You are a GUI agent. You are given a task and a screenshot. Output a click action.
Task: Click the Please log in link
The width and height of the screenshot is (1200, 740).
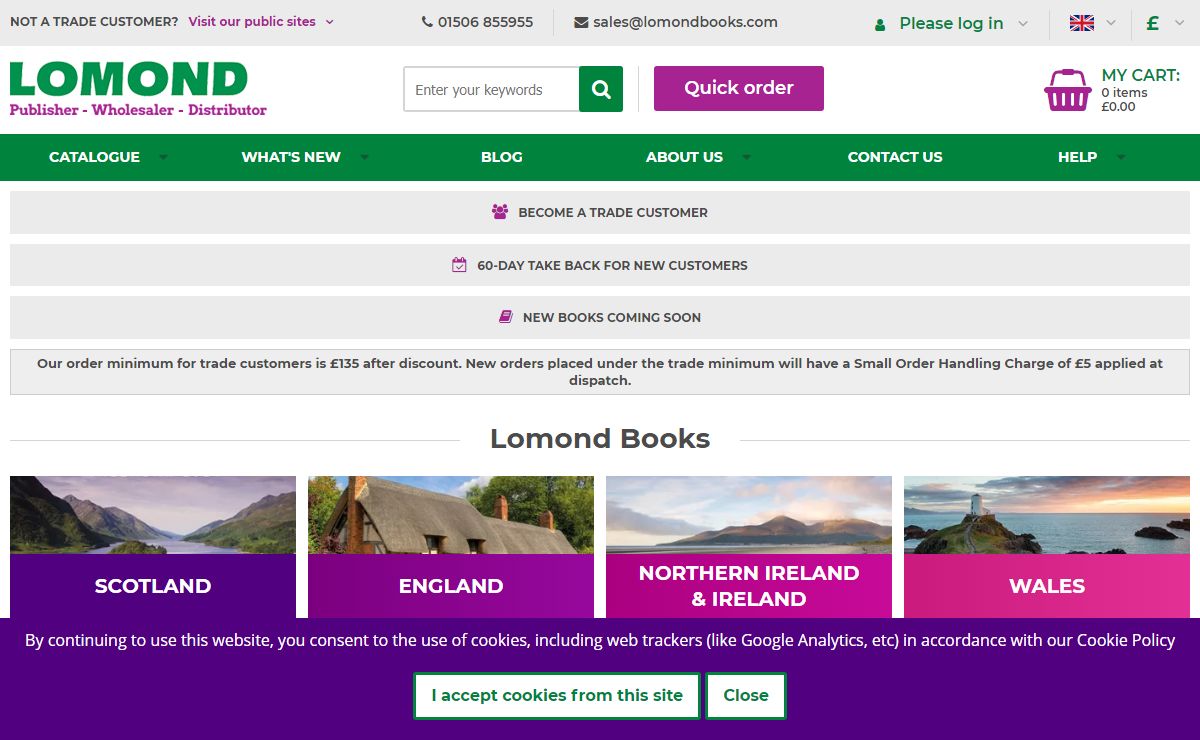[951, 23]
